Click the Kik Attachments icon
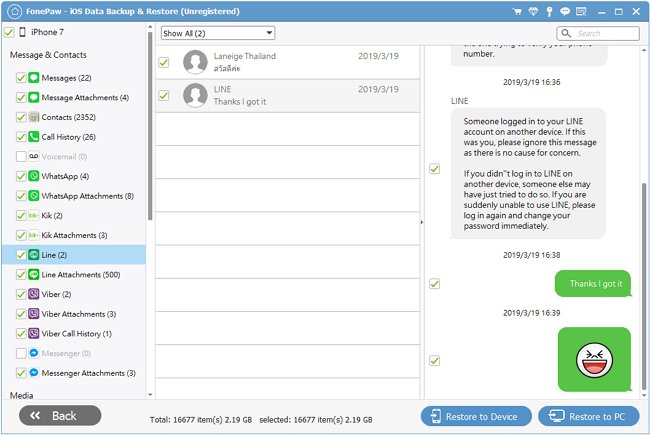 (34, 235)
